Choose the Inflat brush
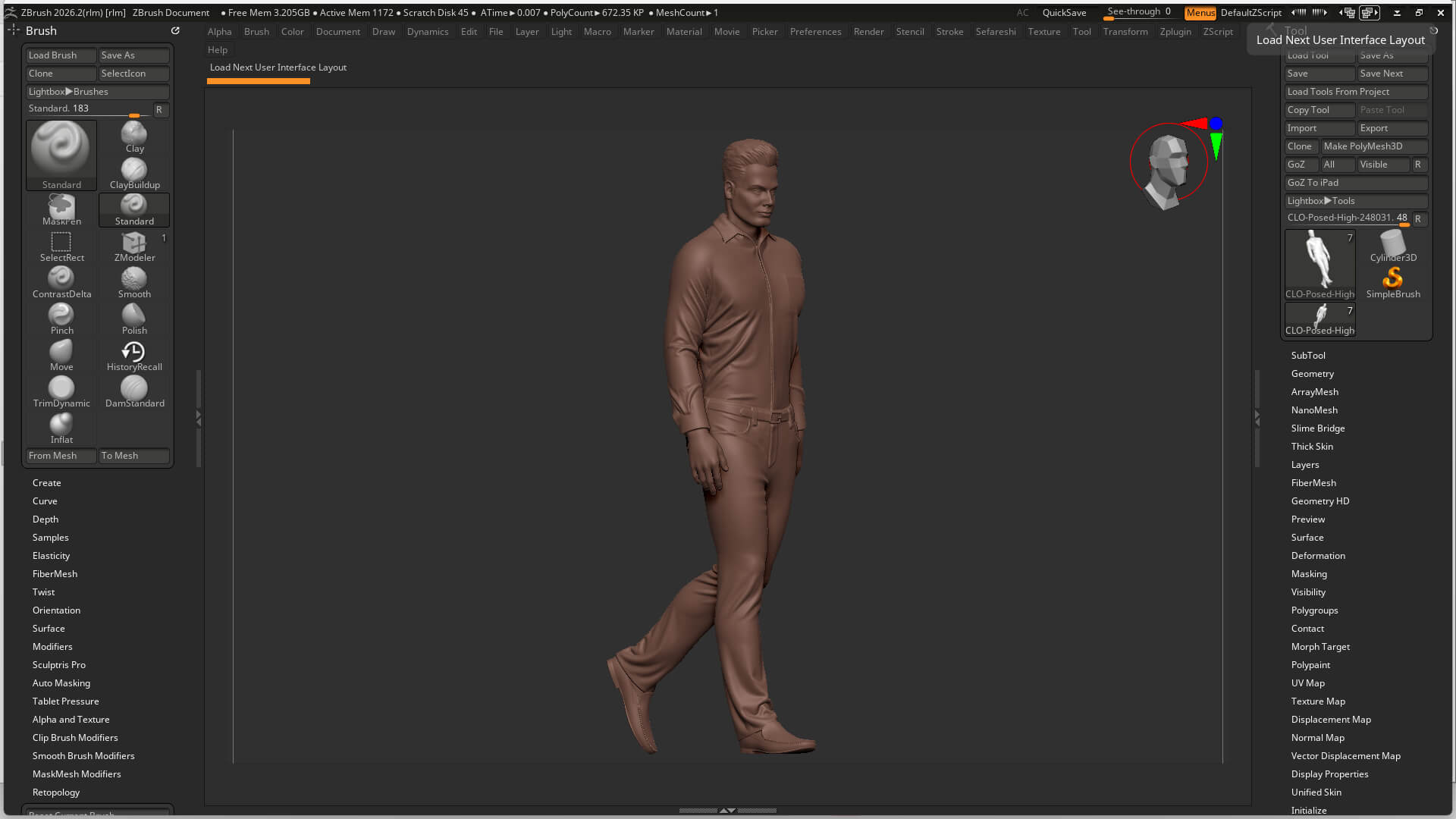1456x819 pixels. tap(61, 428)
